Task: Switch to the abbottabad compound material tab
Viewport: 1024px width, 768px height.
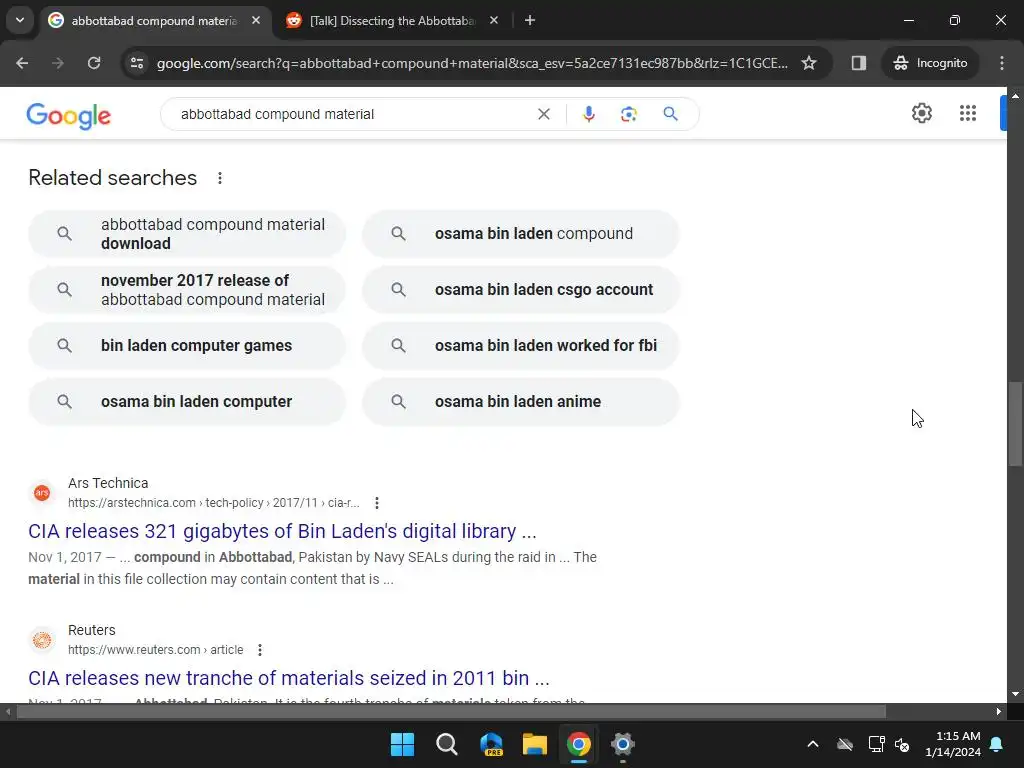Action: (x=155, y=21)
